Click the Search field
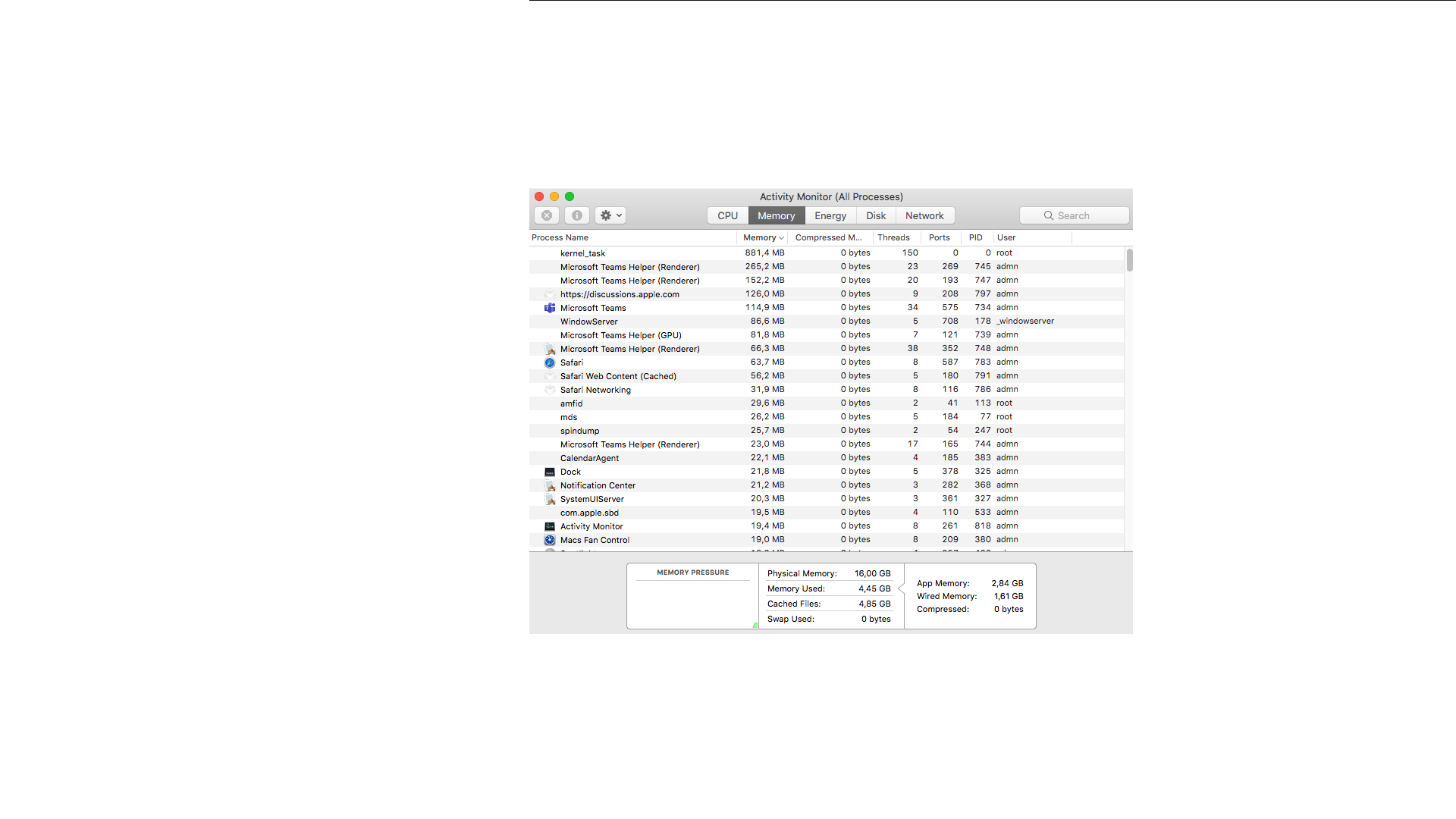The height and width of the screenshot is (819, 1456). (1074, 215)
